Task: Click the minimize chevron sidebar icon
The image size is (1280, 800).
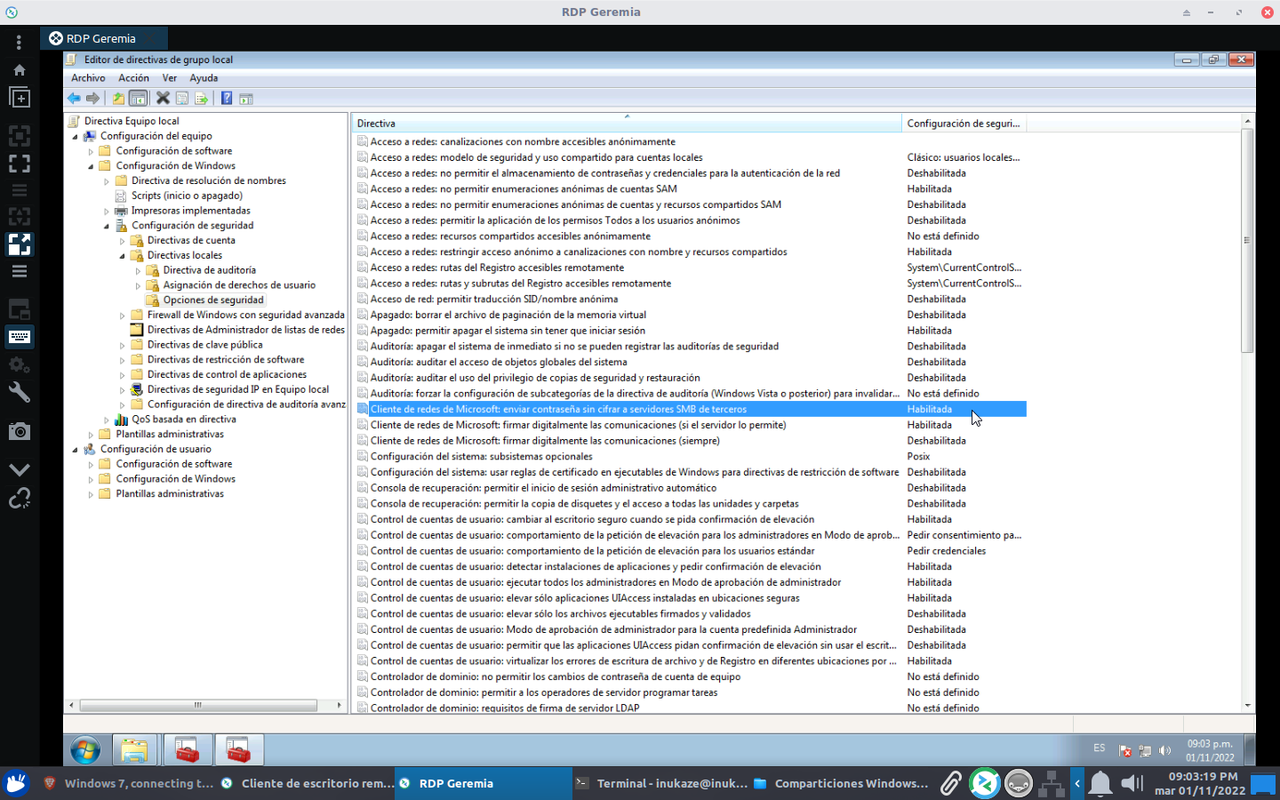Action: 19,469
